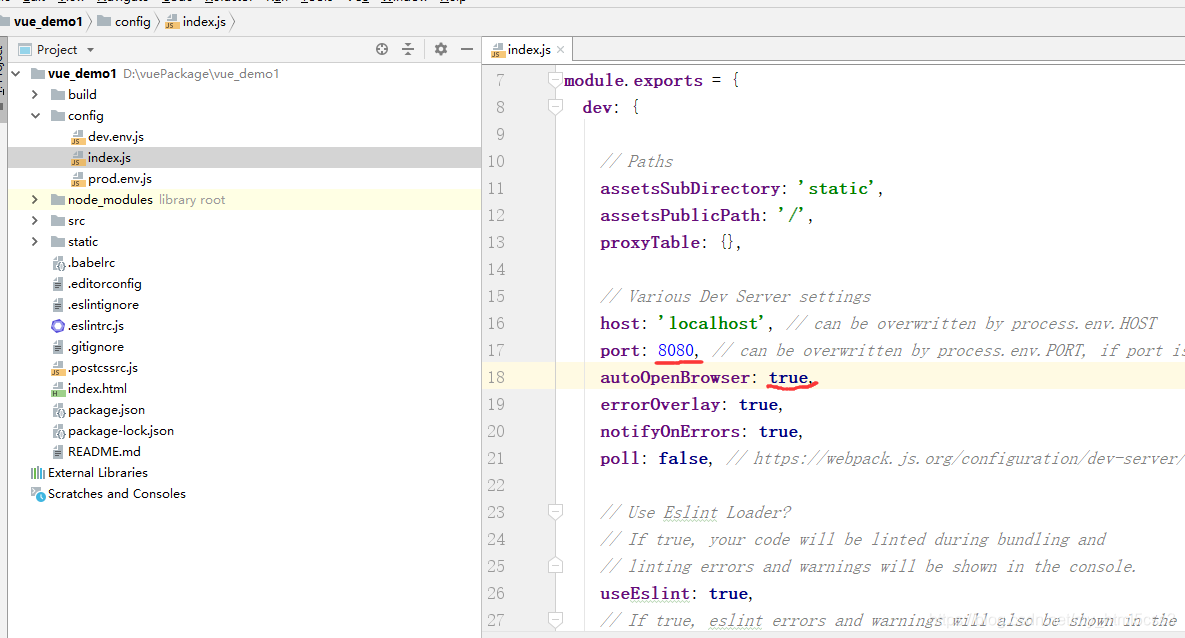Fold comment block marker at line 23

click(555, 513)
